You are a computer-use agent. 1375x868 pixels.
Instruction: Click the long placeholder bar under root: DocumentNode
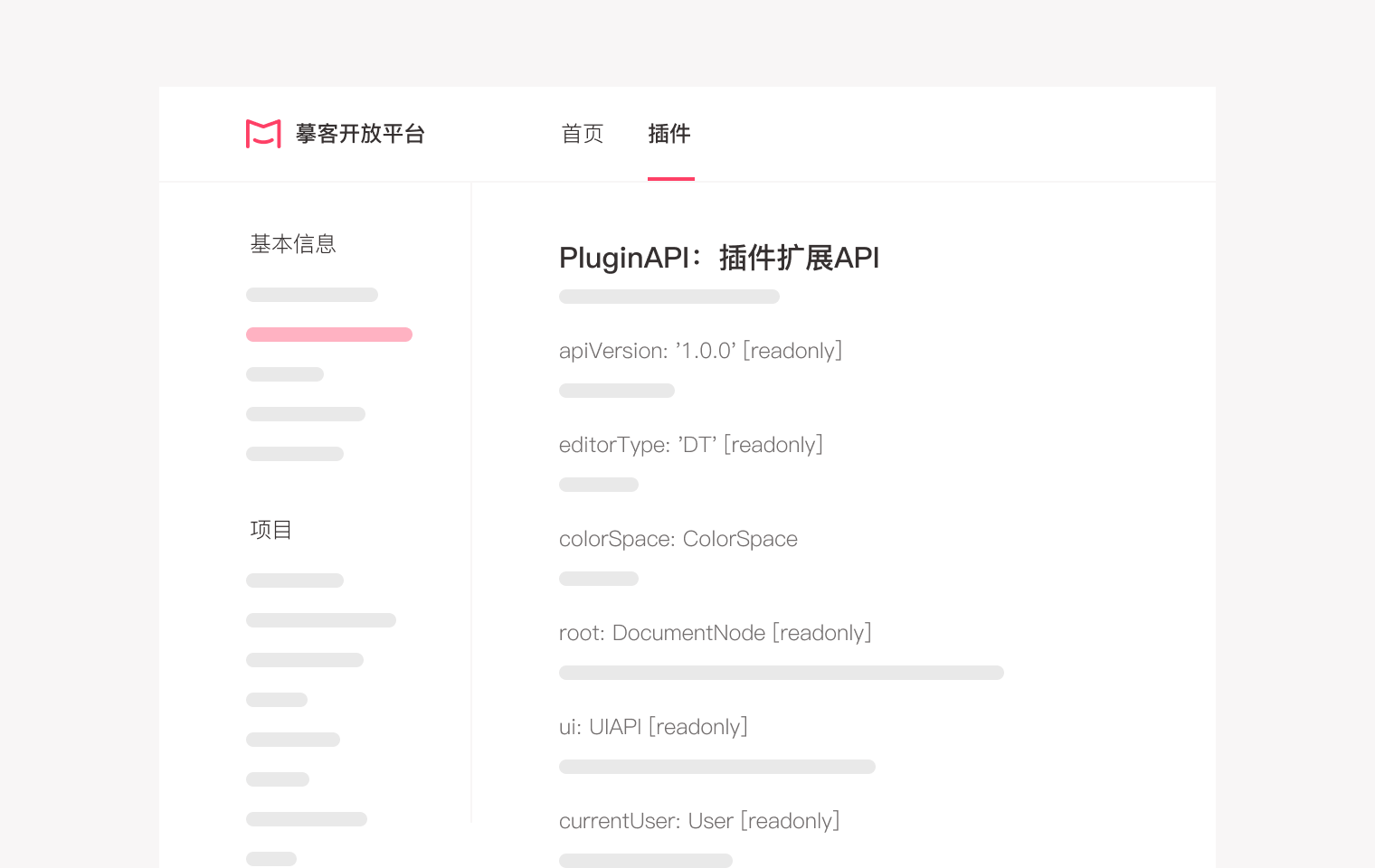point(782,673)
